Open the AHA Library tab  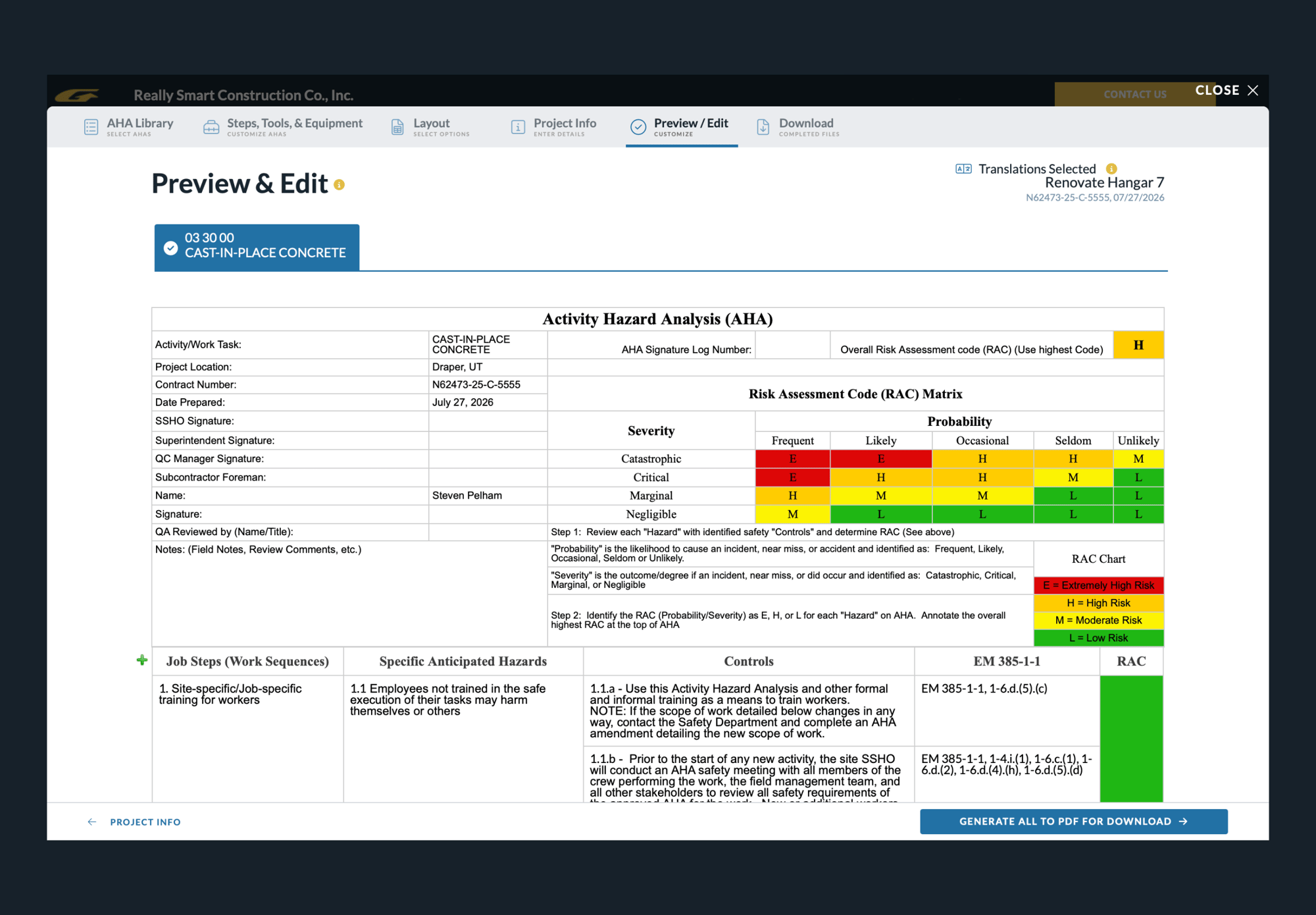click(130, 127)
